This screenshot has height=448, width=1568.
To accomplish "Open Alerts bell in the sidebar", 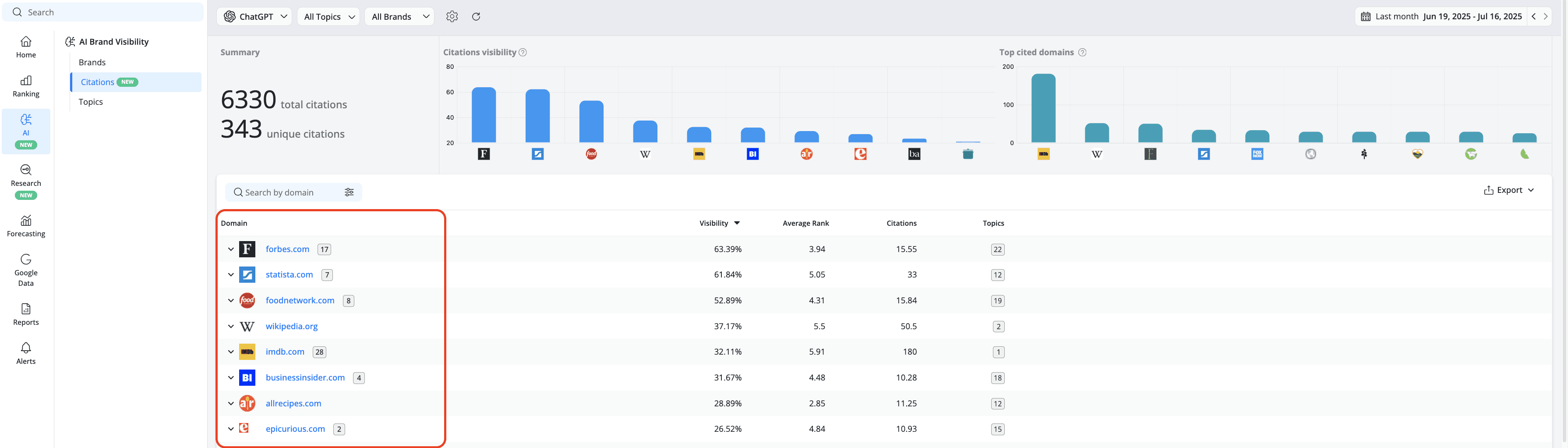I will (x=25, y=353).
